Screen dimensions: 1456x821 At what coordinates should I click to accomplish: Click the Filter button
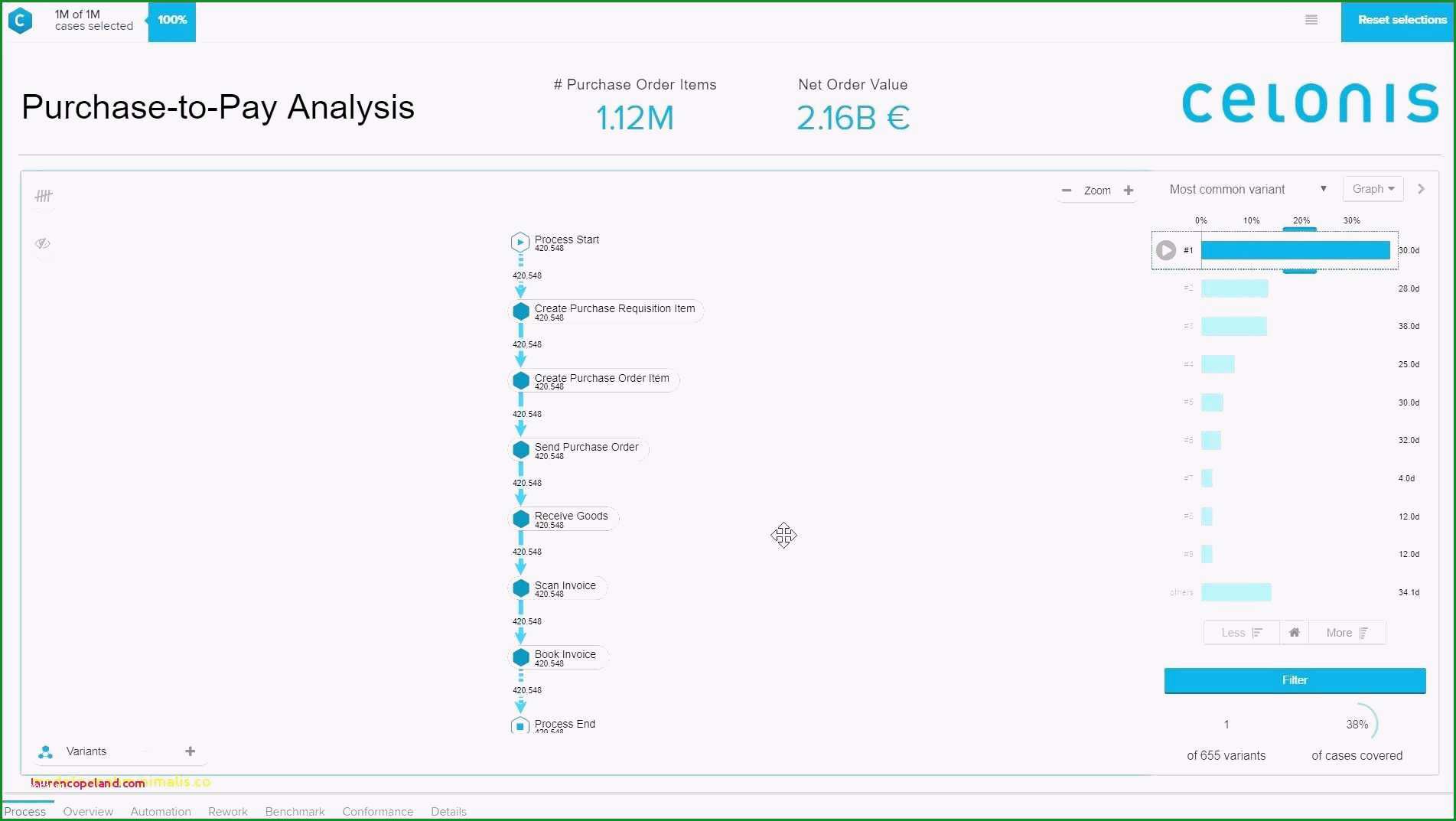click(x=1295, y=680)
